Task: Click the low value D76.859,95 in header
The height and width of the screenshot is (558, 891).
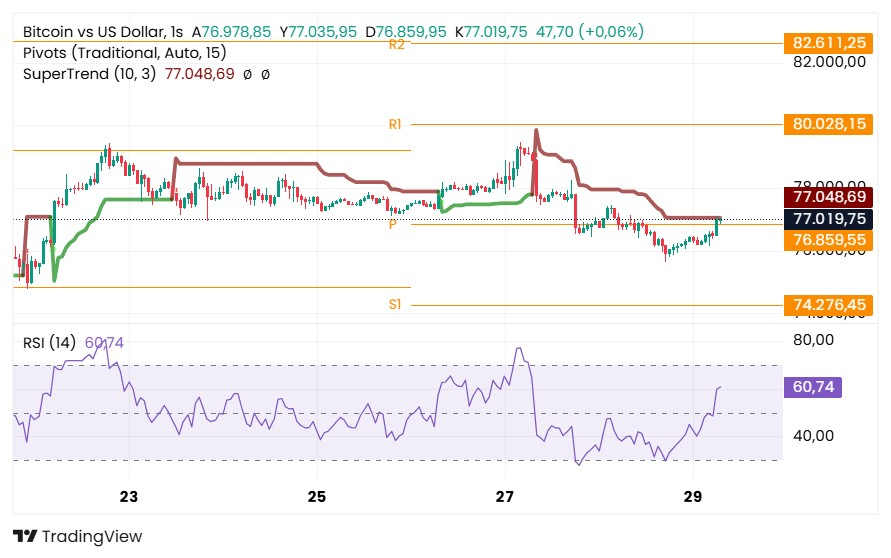Action: tap(406, 32)
